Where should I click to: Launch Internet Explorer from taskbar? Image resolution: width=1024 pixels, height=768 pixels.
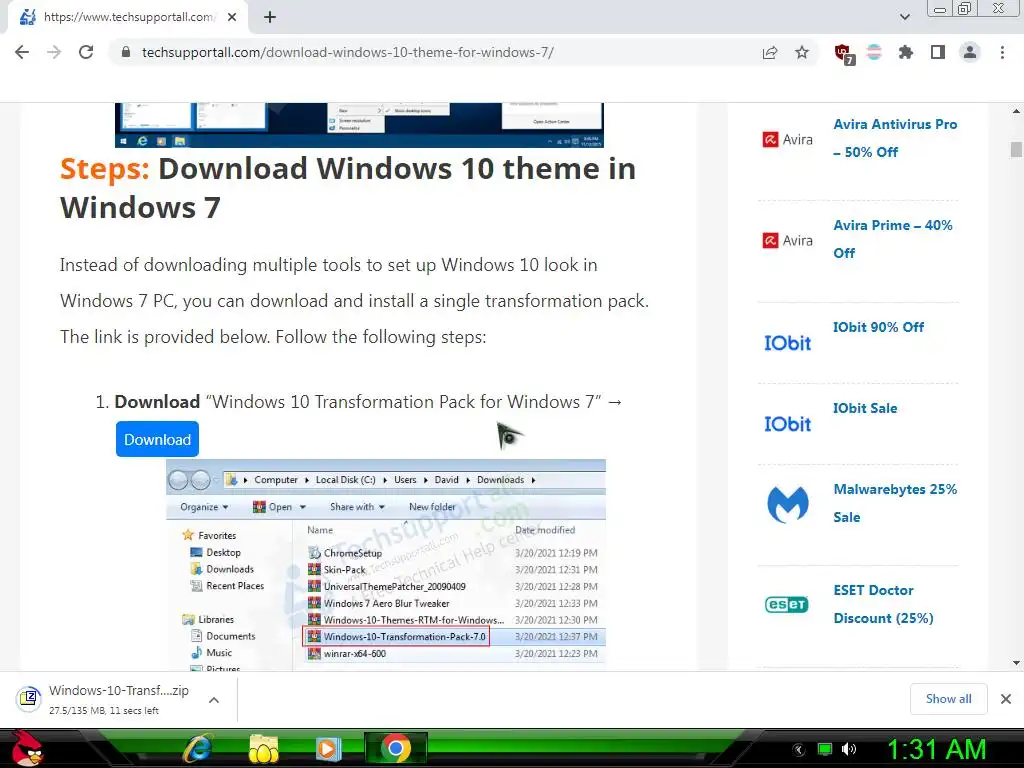coord(197,748)
